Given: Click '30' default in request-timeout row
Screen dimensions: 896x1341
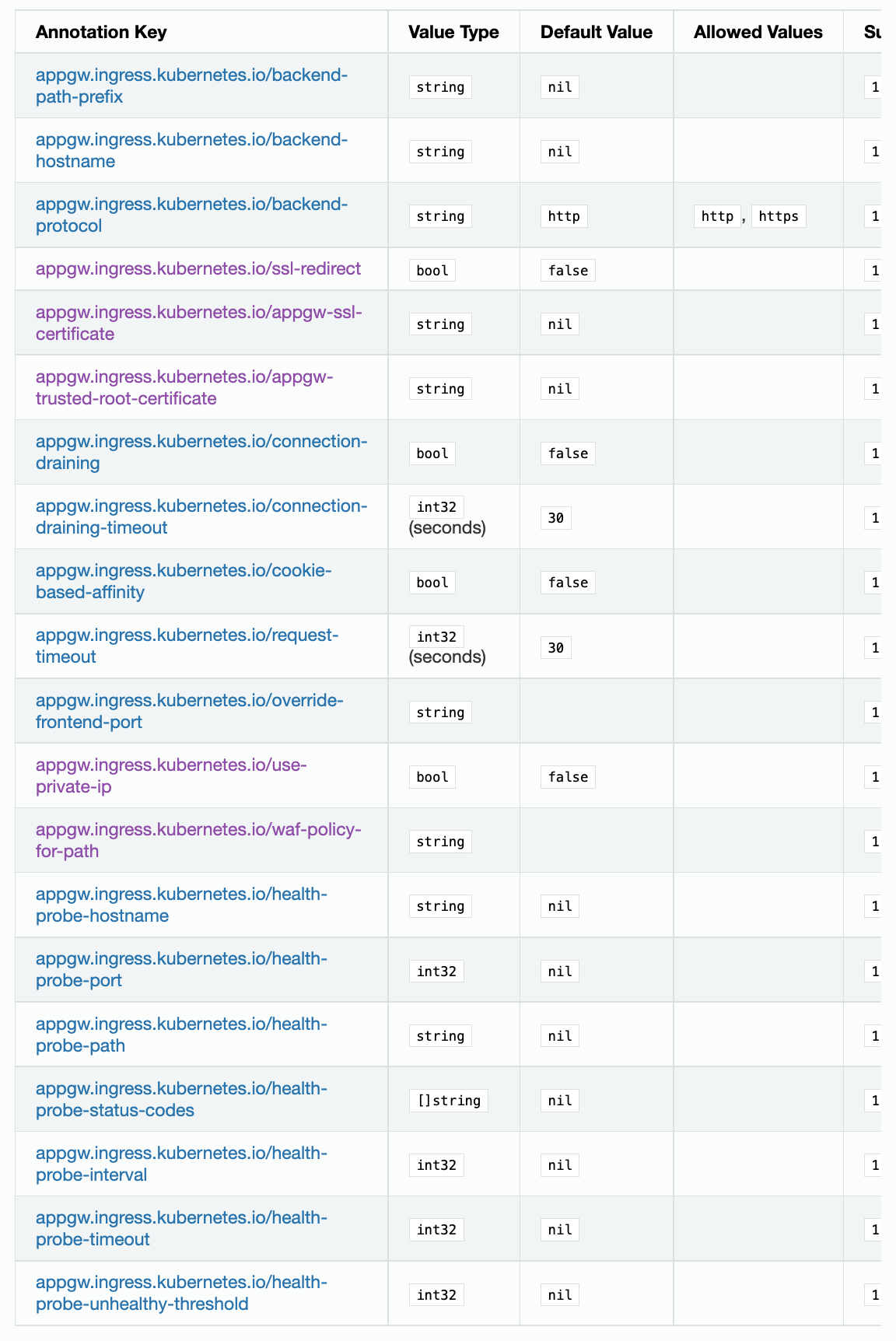Looking at the screenshot, I should click(x=556, y=648).
